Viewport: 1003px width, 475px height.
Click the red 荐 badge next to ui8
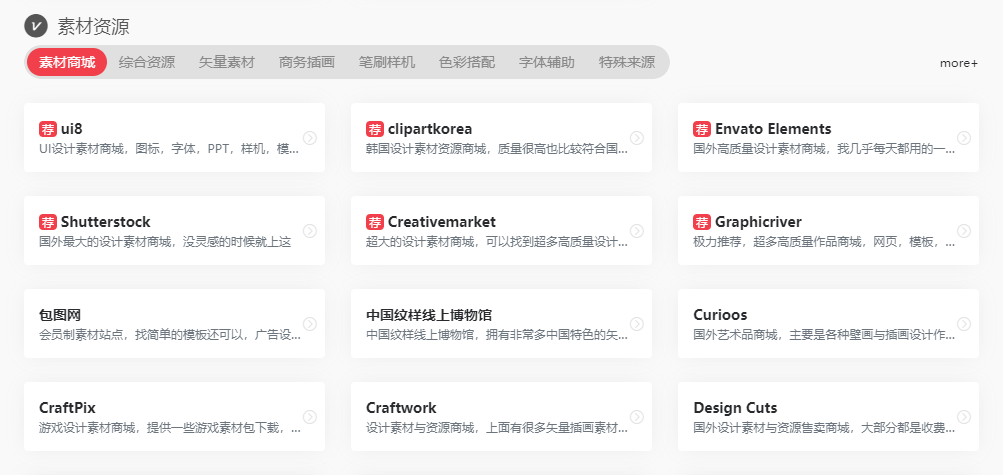(x=48, y=129)
